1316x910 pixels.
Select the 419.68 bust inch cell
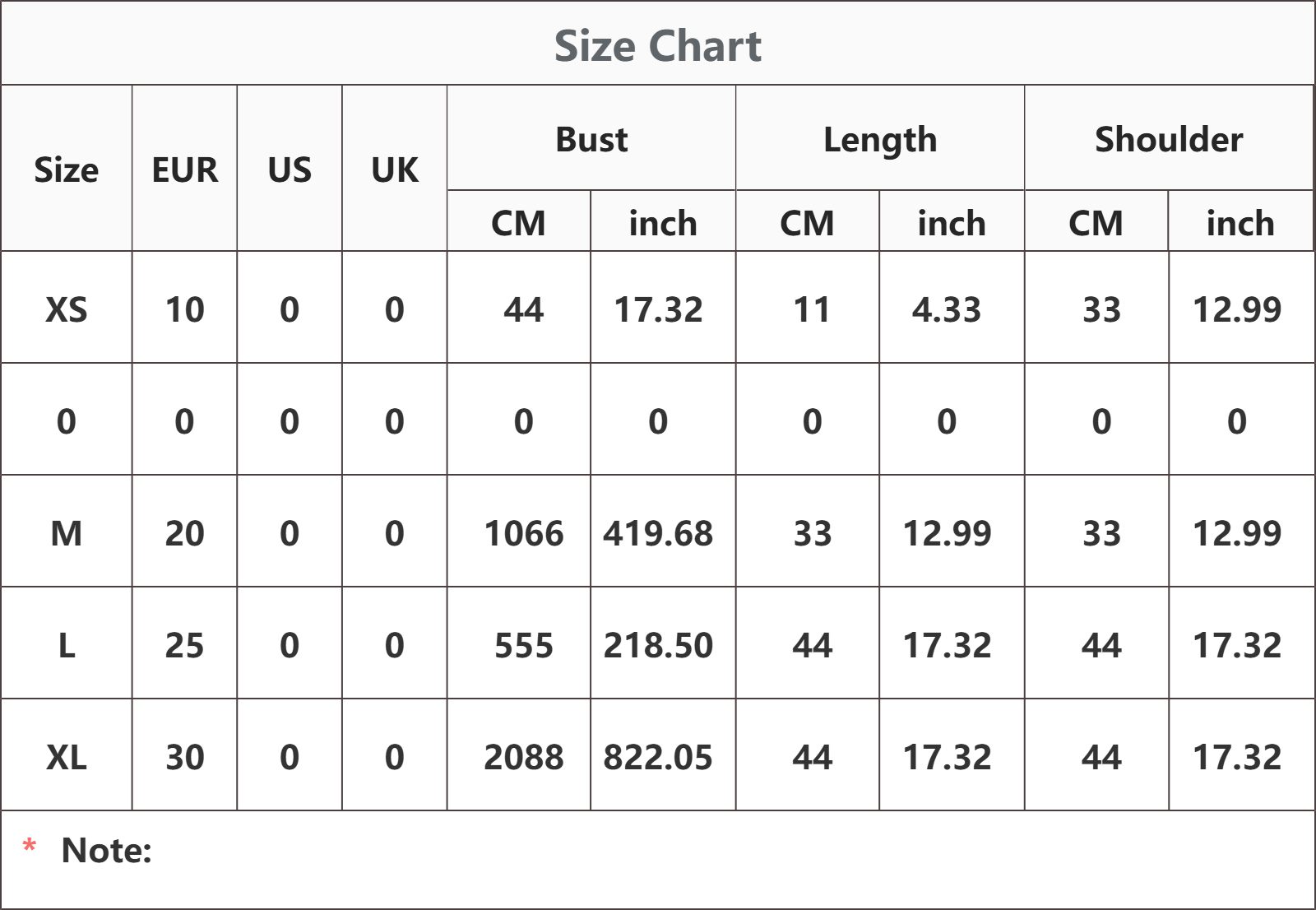[x=658, y=533]
